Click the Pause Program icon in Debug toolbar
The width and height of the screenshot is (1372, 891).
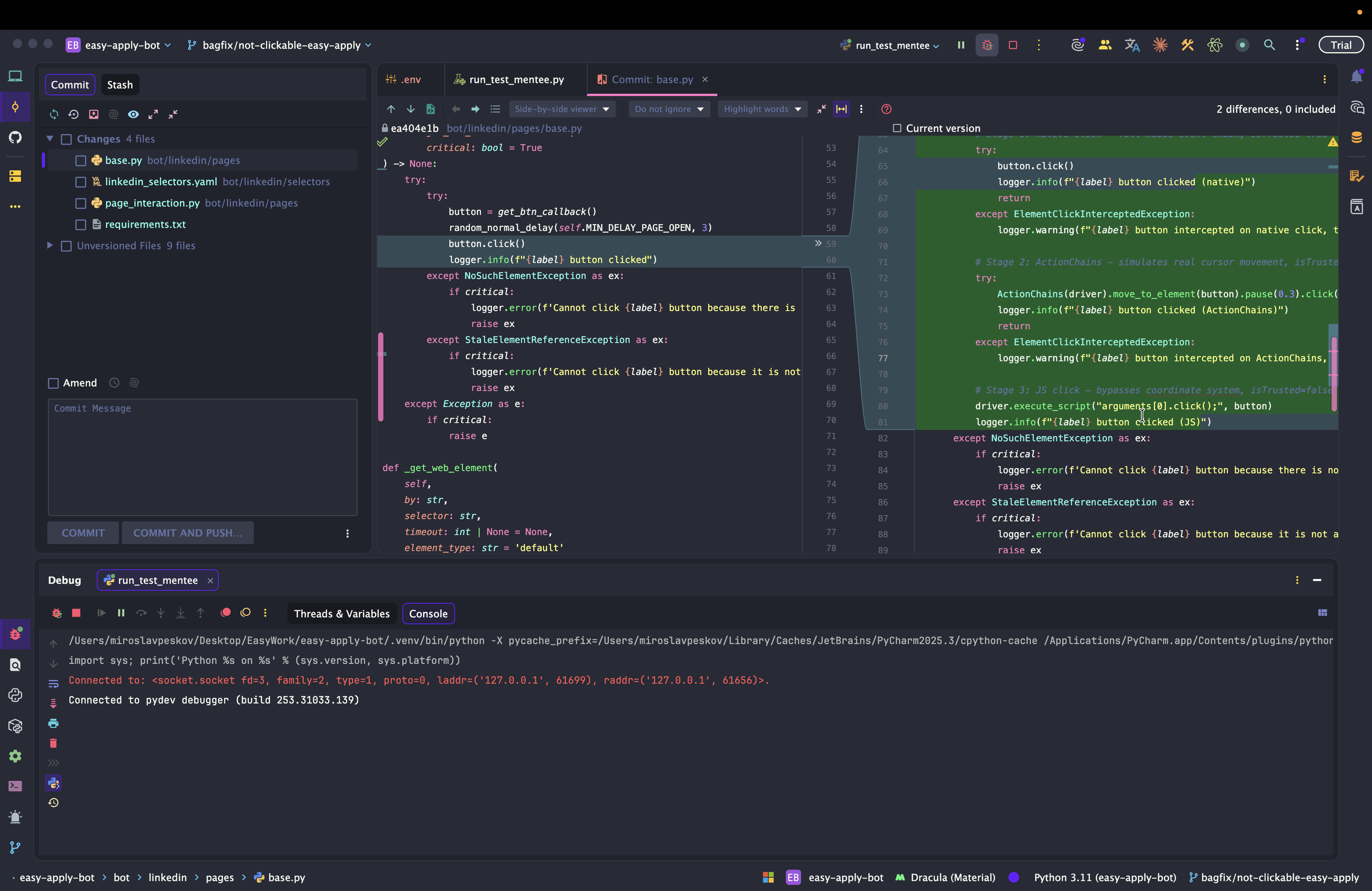[x=121, y=613]
